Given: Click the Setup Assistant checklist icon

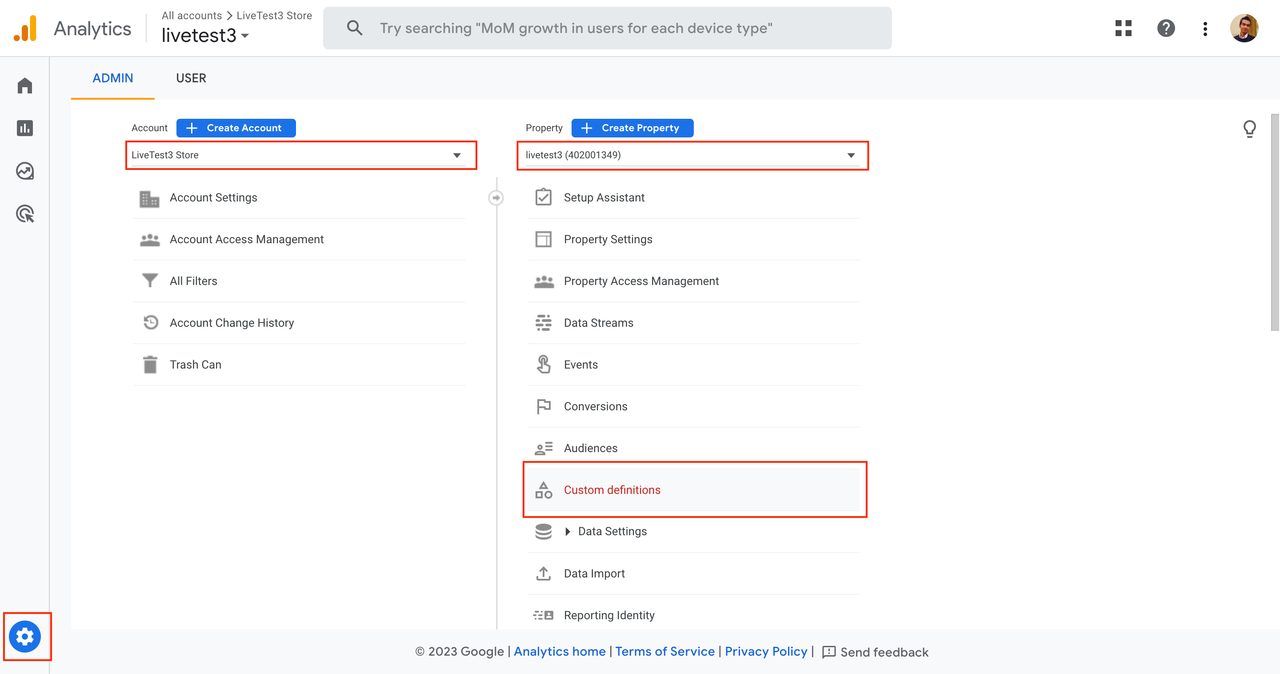Looking at the screenshot, I should coord(544,198).
